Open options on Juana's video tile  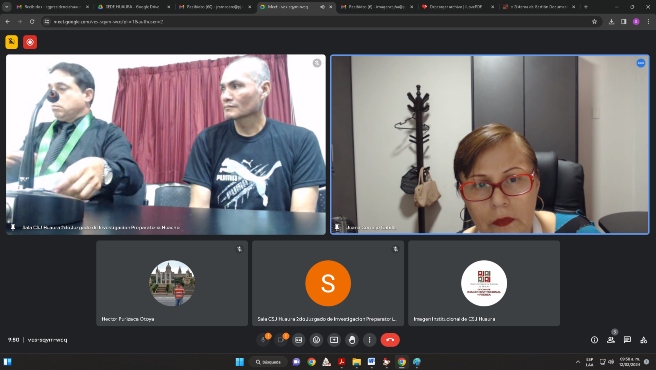click(x=641, y=63)
